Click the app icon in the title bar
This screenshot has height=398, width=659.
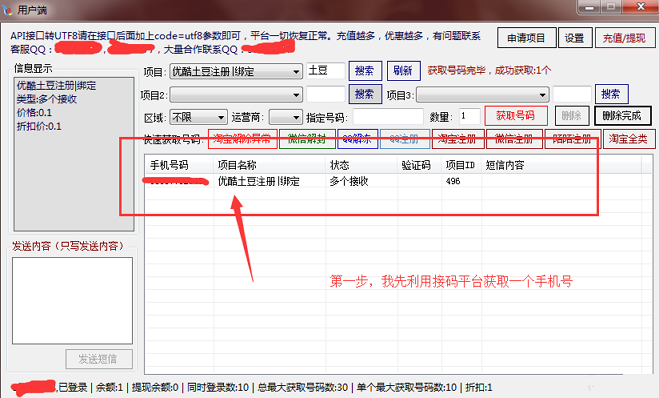pyautogui.click(x=8, y=10)
